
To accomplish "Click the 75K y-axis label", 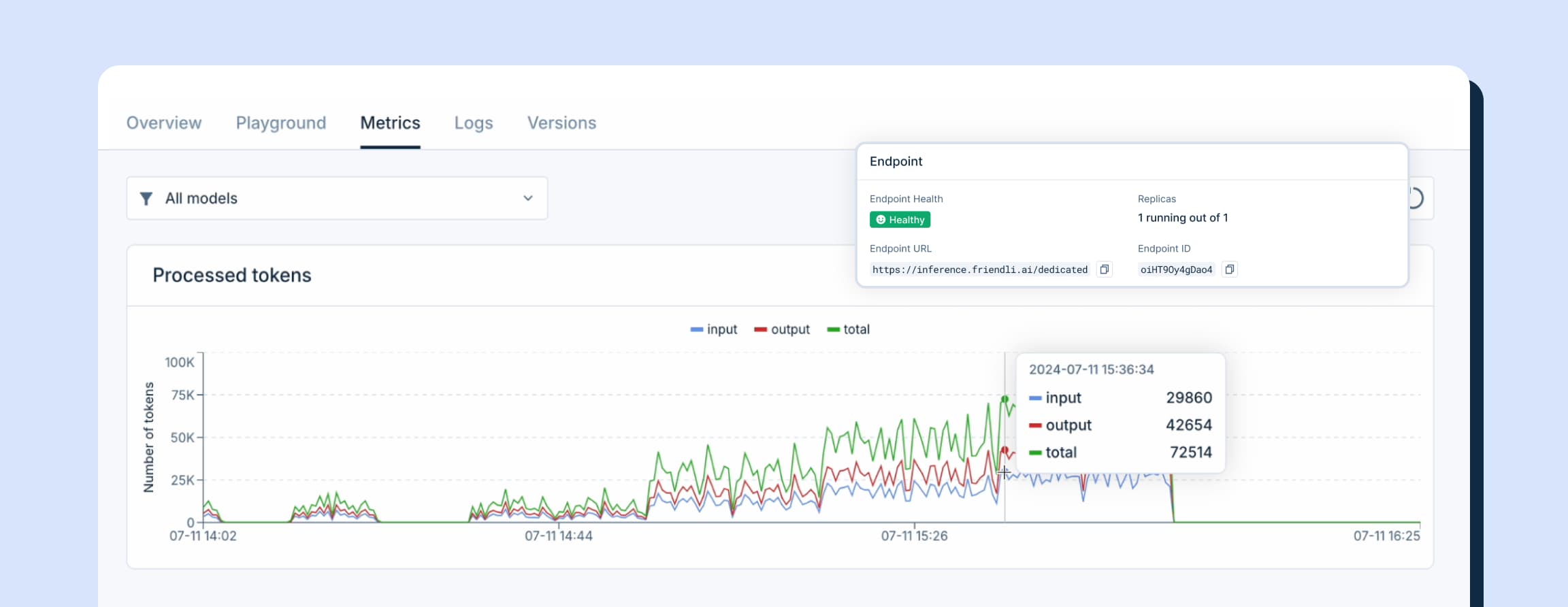I will point(183,395).
